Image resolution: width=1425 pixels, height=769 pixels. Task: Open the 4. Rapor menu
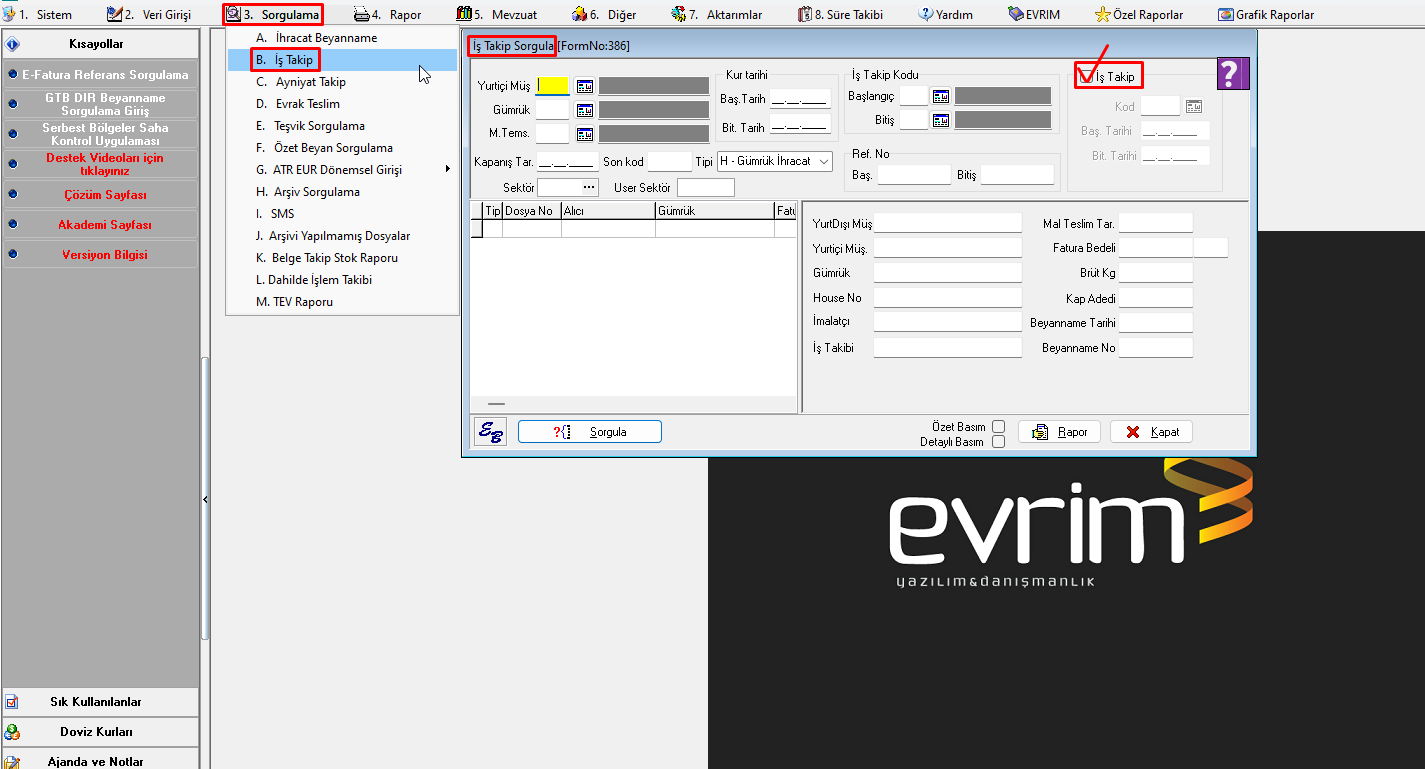coord(388,15)
